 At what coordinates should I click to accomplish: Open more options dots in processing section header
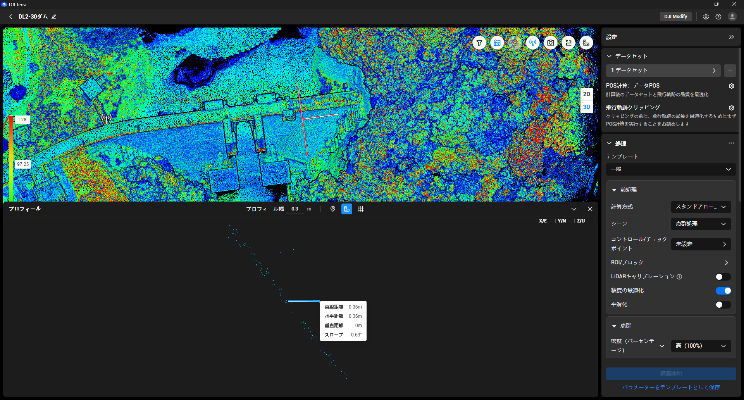tap(731, 143)
